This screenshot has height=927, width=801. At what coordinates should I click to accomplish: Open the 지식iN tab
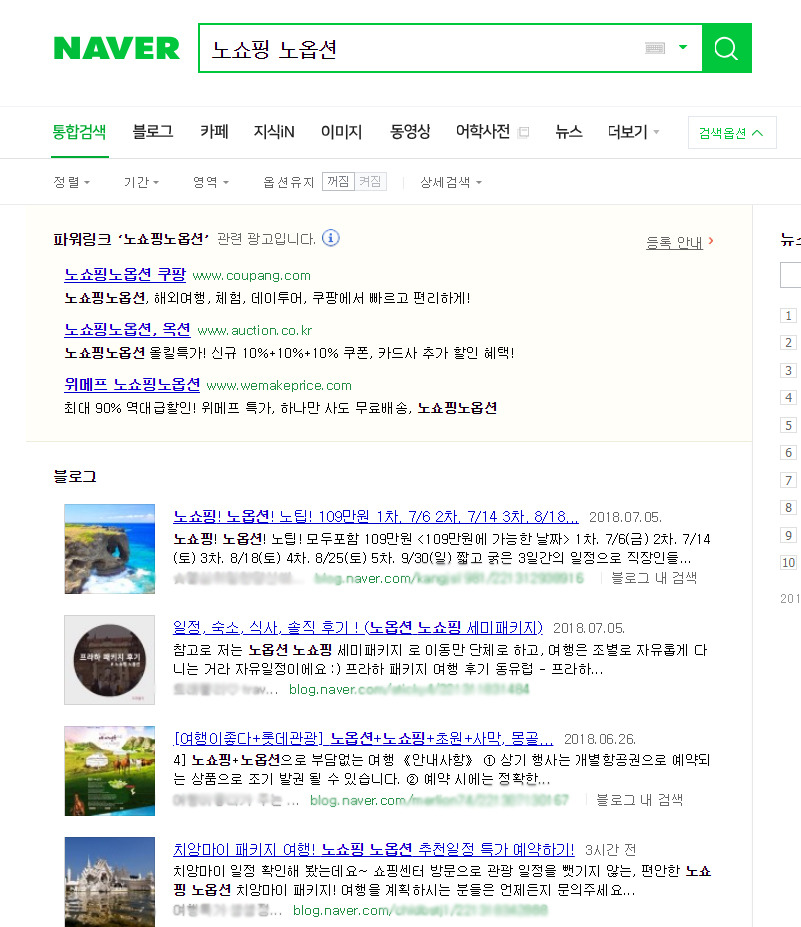[274, 132]
